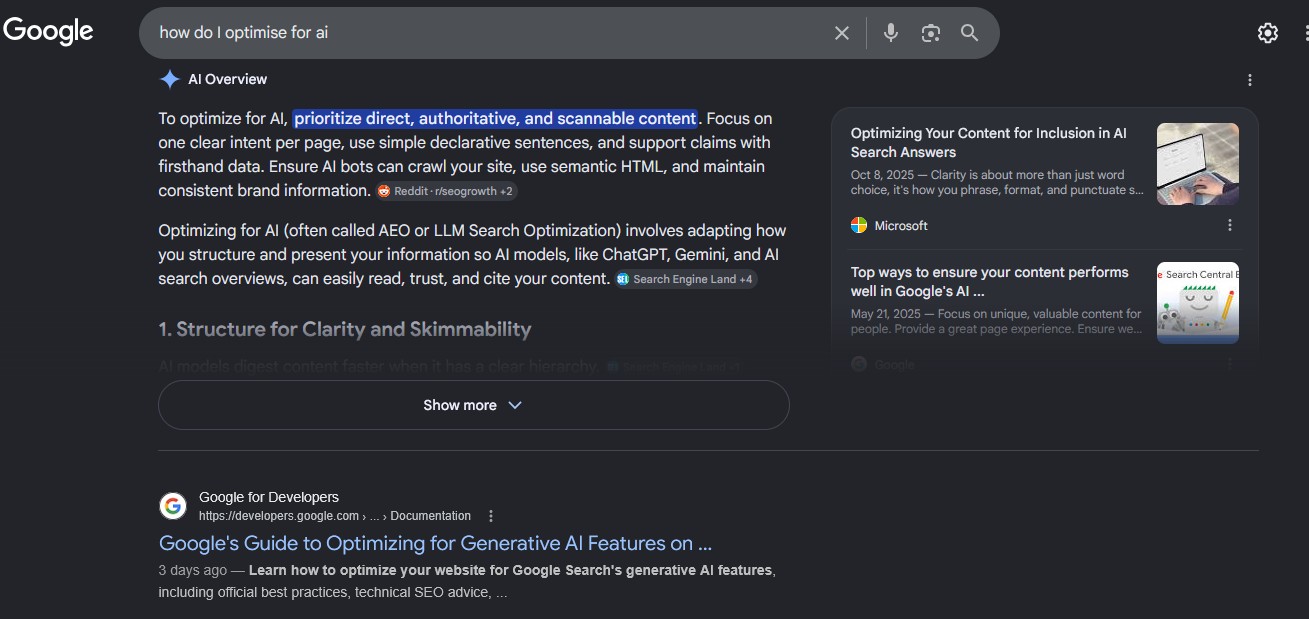The width and height of the screenshot is (1309, 619).
Task: Click the Search Central robot thumbnail
Action: 1198,304
